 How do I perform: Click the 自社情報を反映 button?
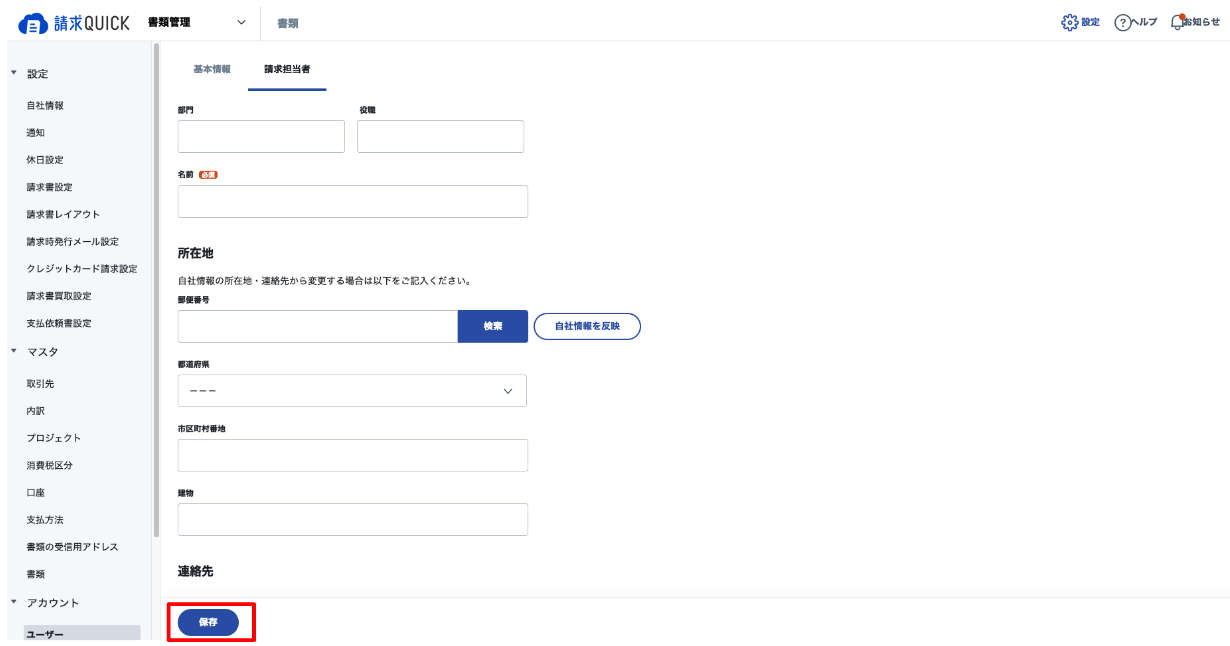coord(587,326)
